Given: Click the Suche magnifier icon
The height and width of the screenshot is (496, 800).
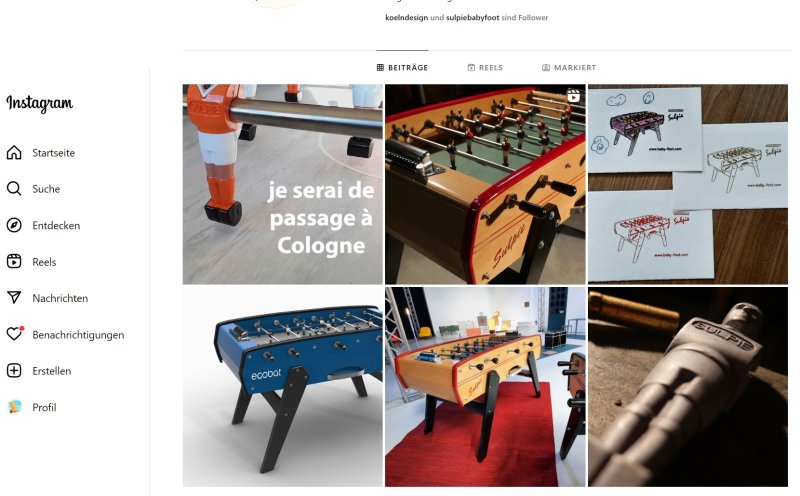Looking at the screenshot, I should coord(14,189).
